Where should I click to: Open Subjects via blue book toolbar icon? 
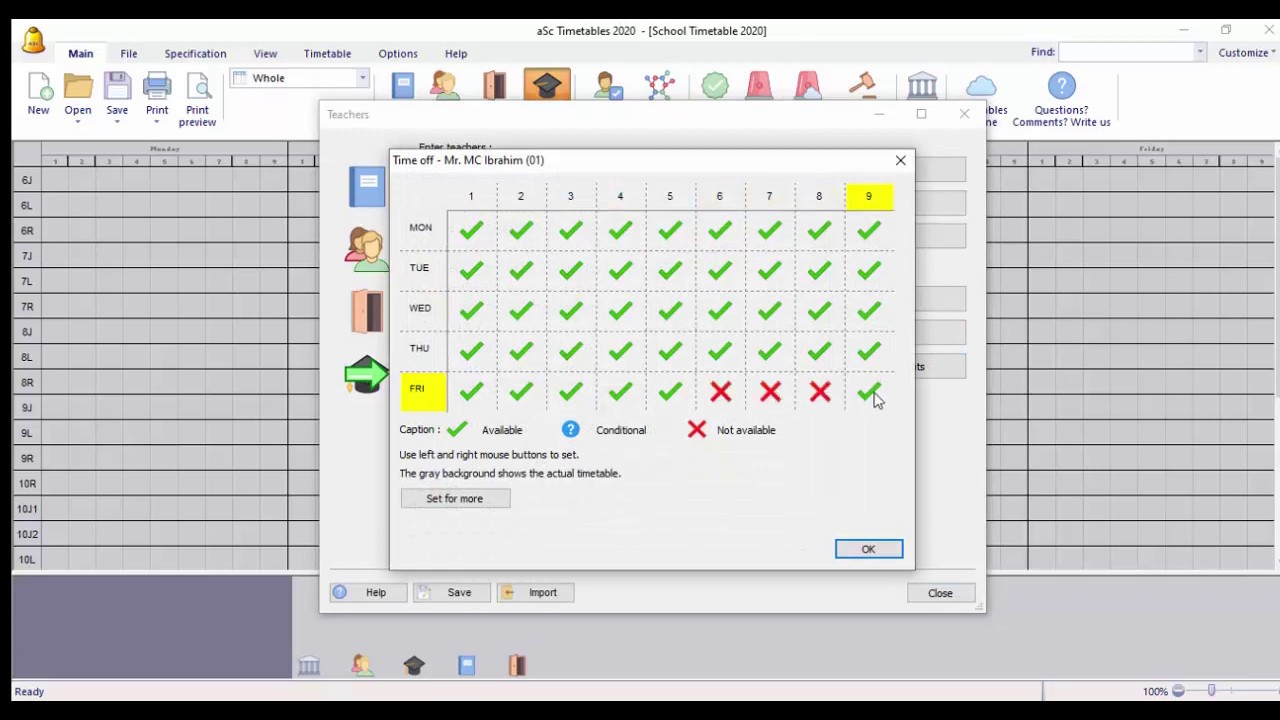tap(403, 86)
